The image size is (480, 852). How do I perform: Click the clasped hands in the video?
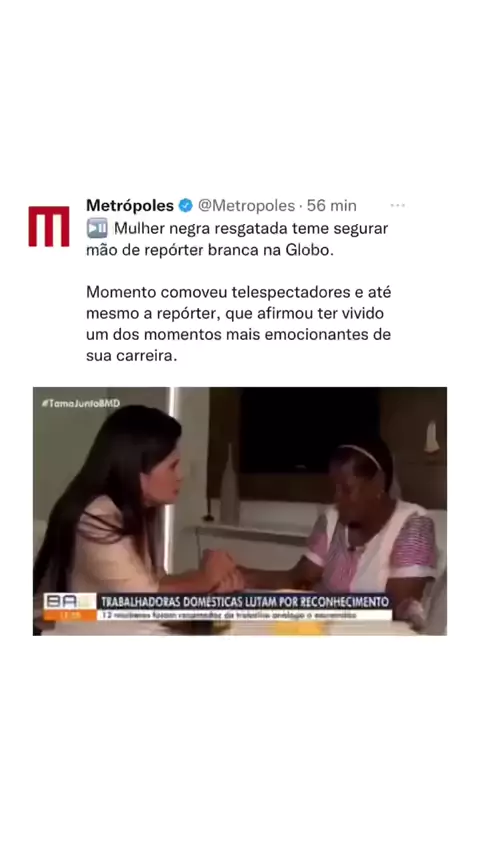226,573
